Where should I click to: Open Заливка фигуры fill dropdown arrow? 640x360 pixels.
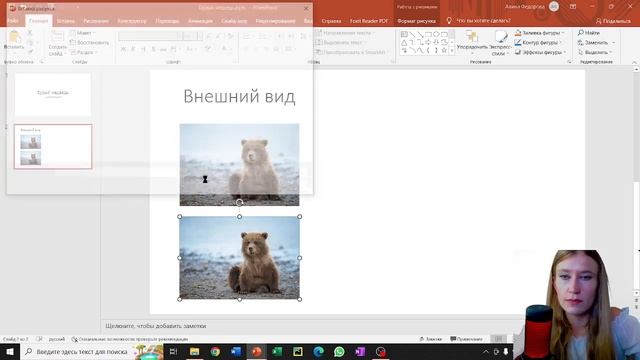pos(563,33)
